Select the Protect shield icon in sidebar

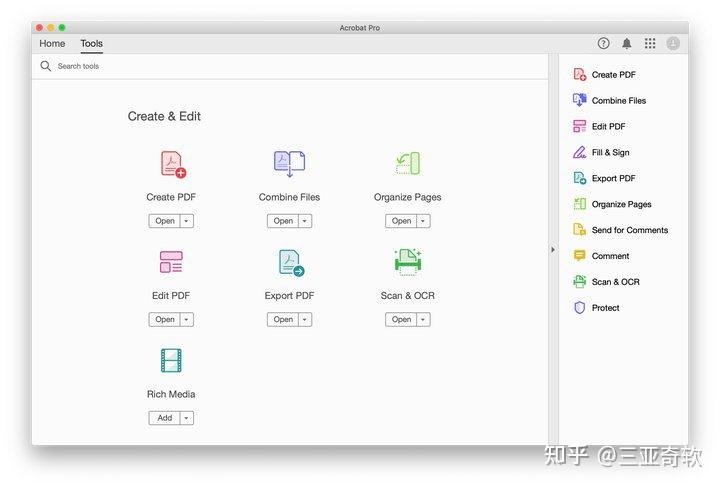579,308
